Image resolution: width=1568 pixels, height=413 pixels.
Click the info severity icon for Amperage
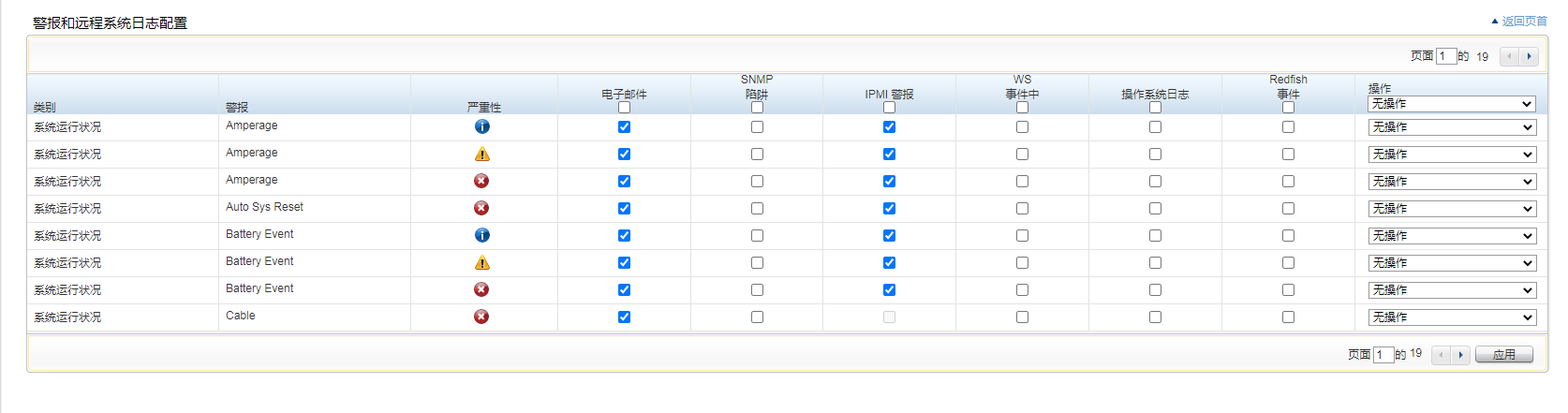coord(481,126)
